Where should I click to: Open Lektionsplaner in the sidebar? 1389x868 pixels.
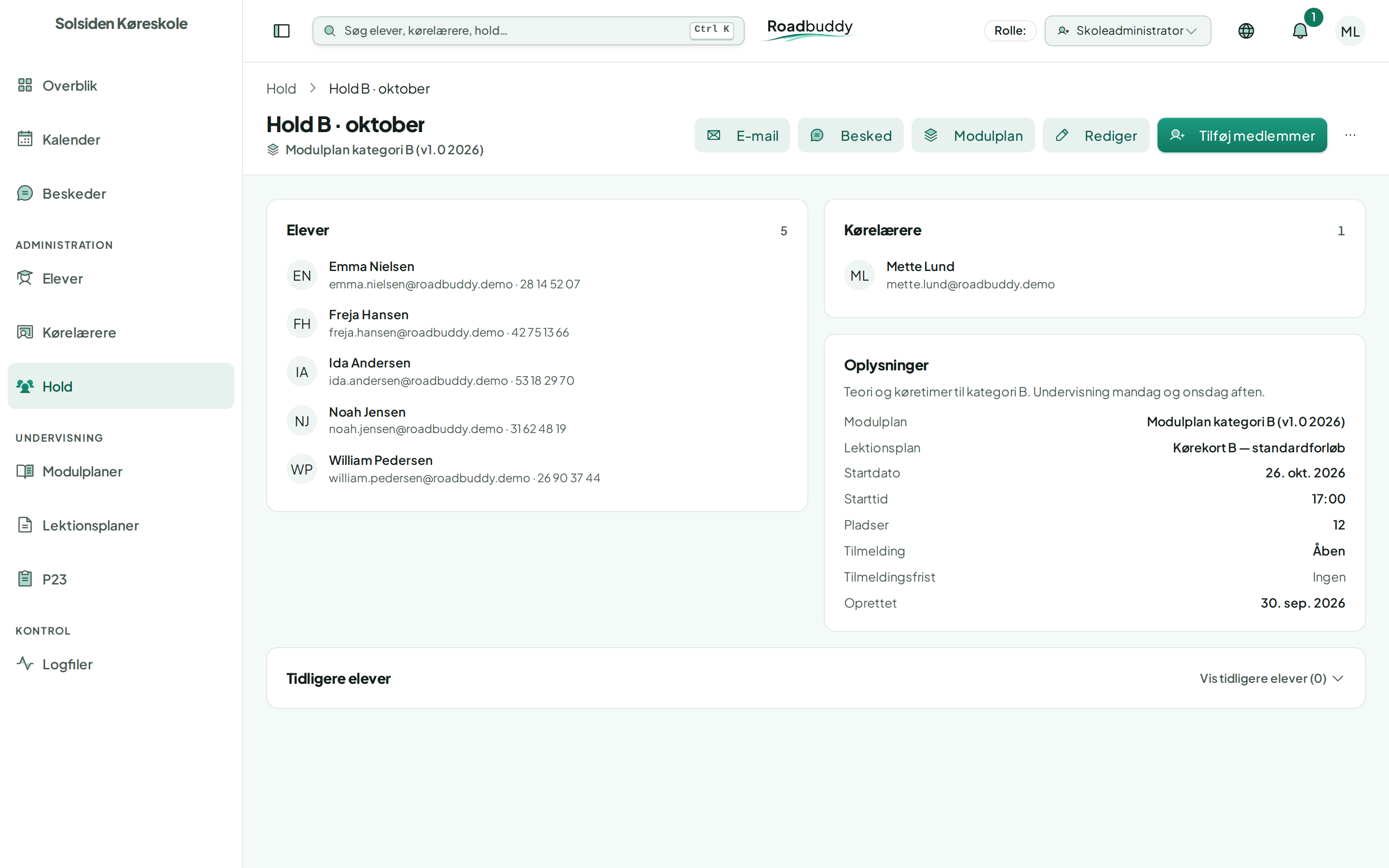tap(121, 525)
